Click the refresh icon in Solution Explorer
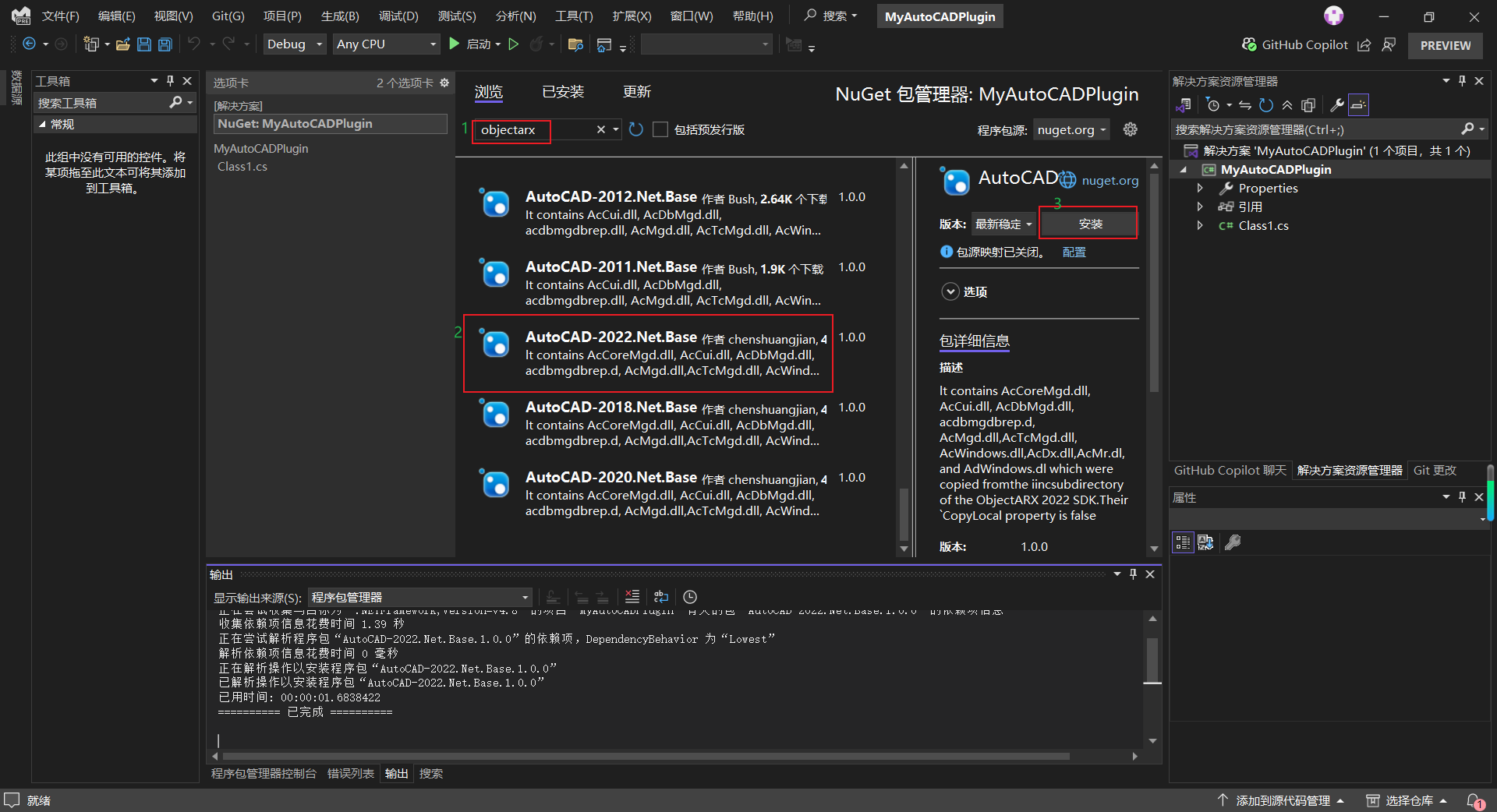This screenshot has width=1497, height=812. click(1266, 105)
